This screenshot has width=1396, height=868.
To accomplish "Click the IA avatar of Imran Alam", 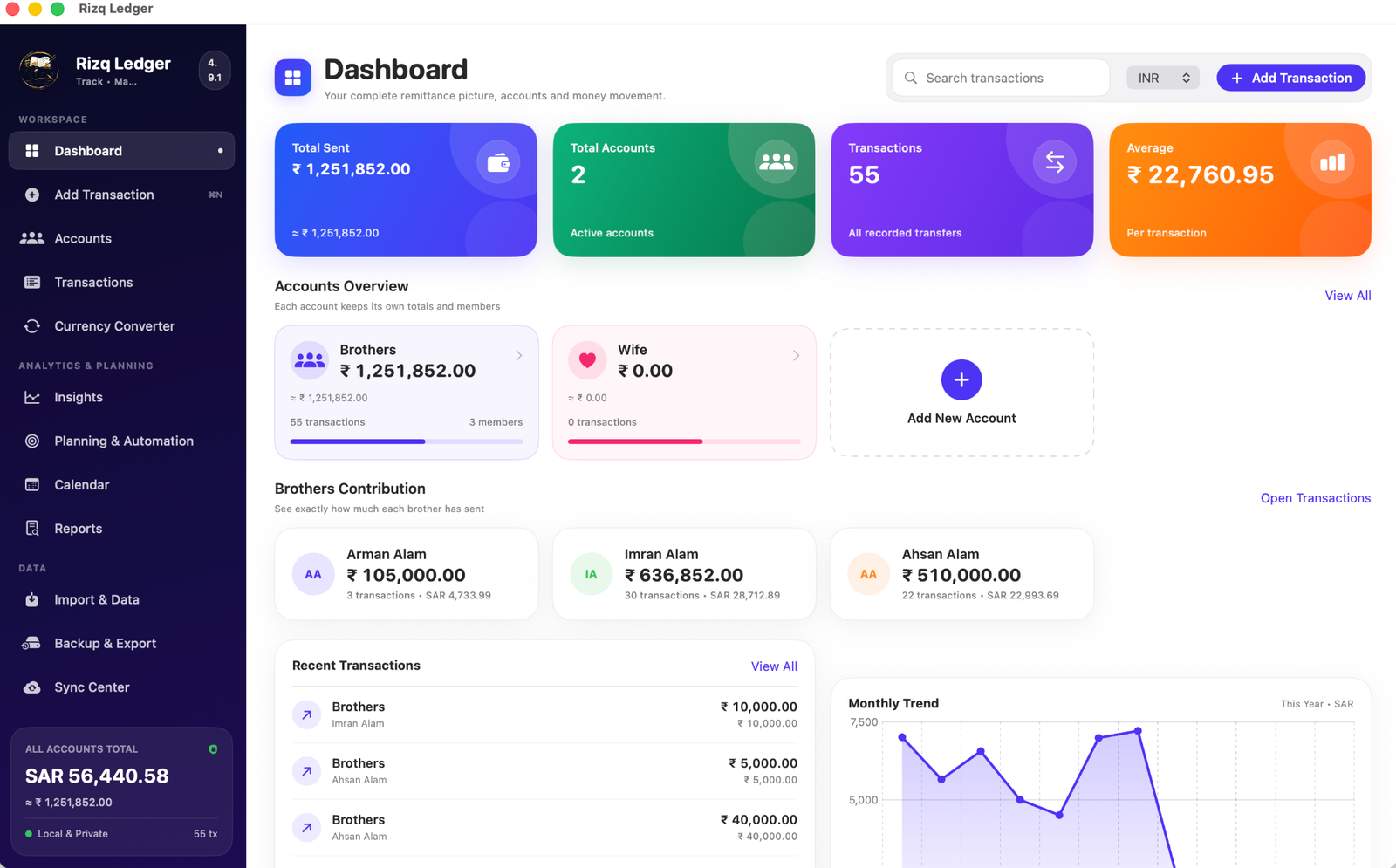I will (x=591, y=574).
